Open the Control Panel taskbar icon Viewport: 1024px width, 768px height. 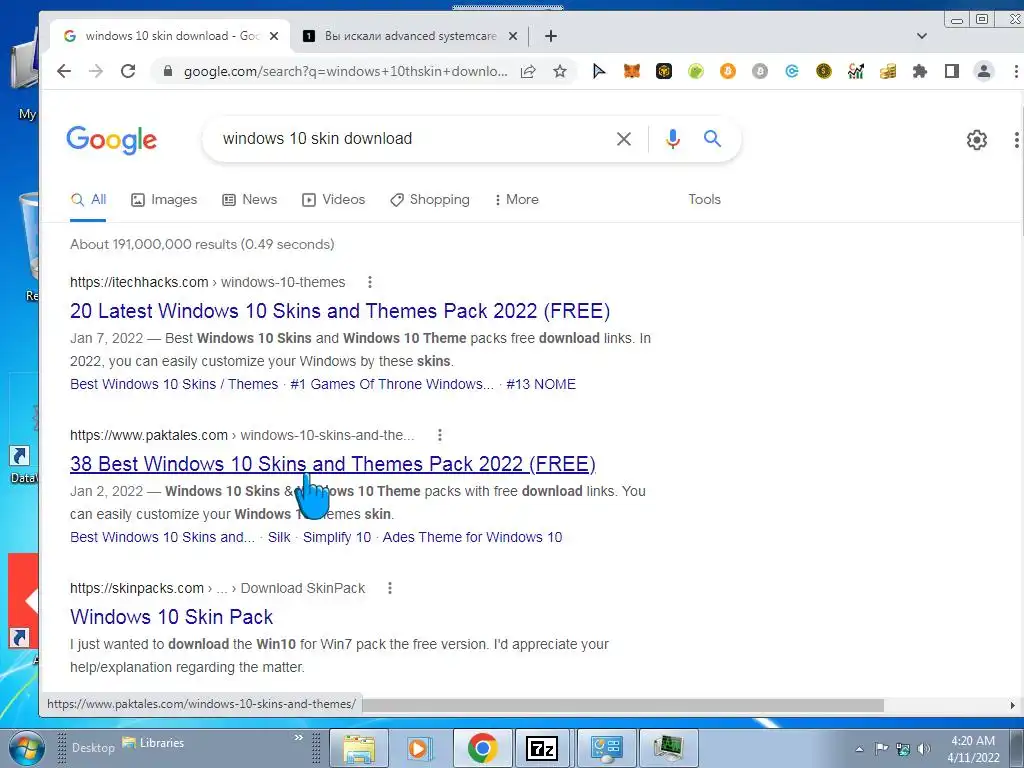607,748
